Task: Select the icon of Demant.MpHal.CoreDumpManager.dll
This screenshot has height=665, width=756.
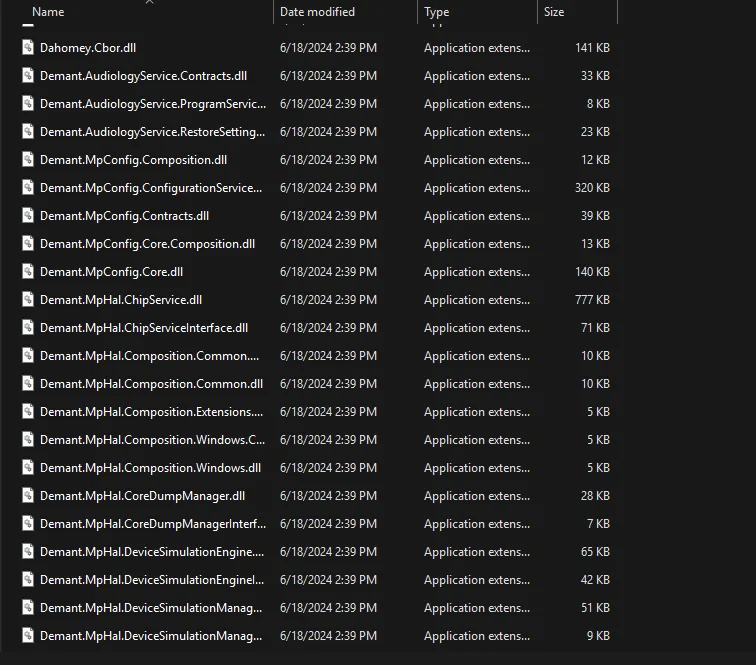Action: [x=28, y=495]
